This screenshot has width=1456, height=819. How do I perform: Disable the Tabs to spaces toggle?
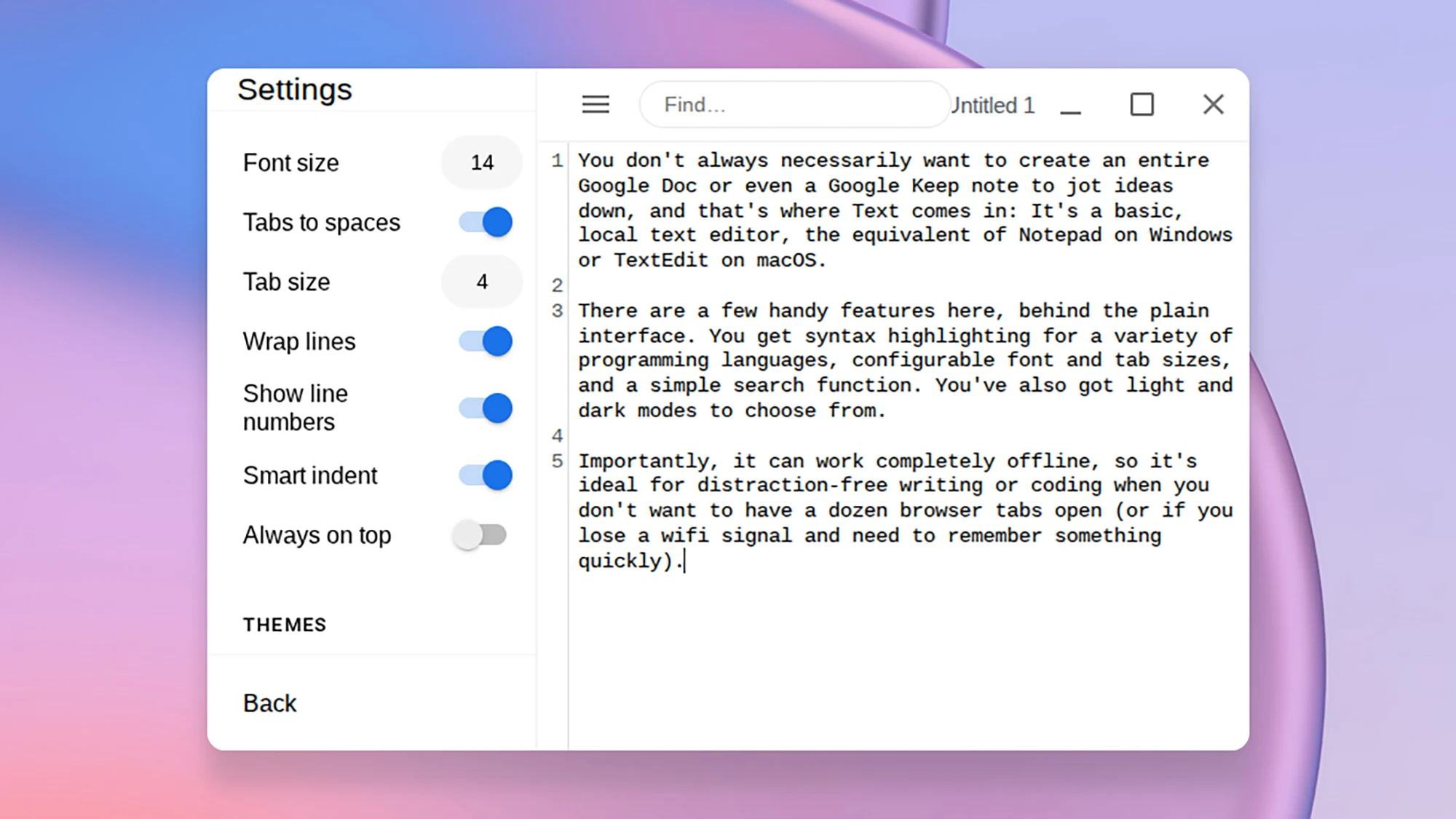(x=485, y=222)
